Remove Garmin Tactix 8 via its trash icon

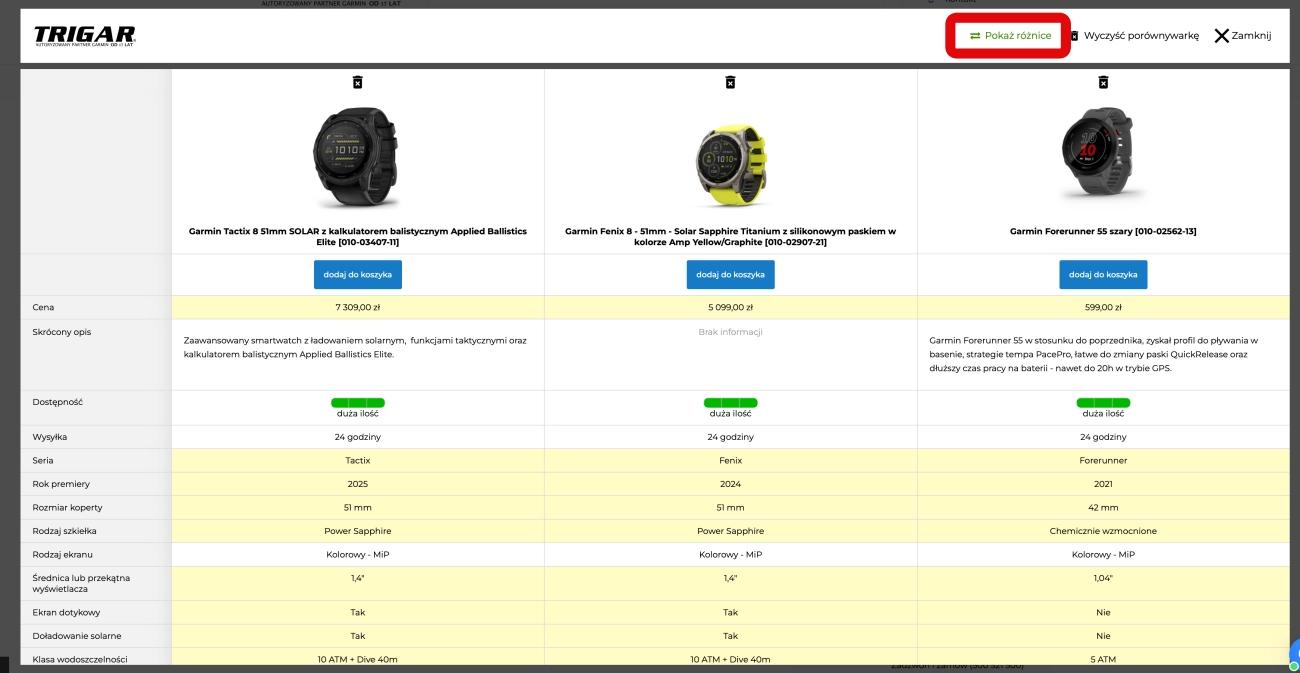(x=357, y=82)
